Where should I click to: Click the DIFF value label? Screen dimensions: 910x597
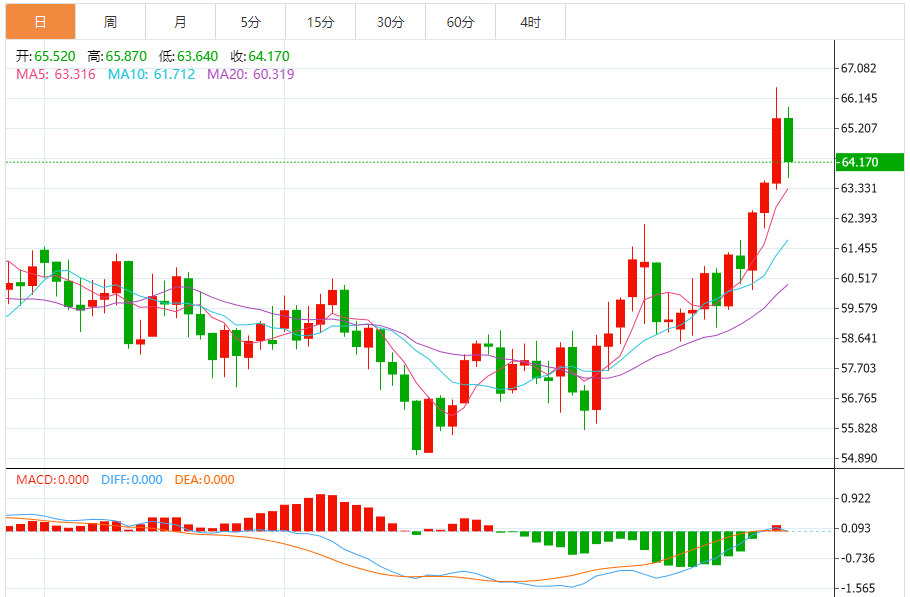[131, 480]
